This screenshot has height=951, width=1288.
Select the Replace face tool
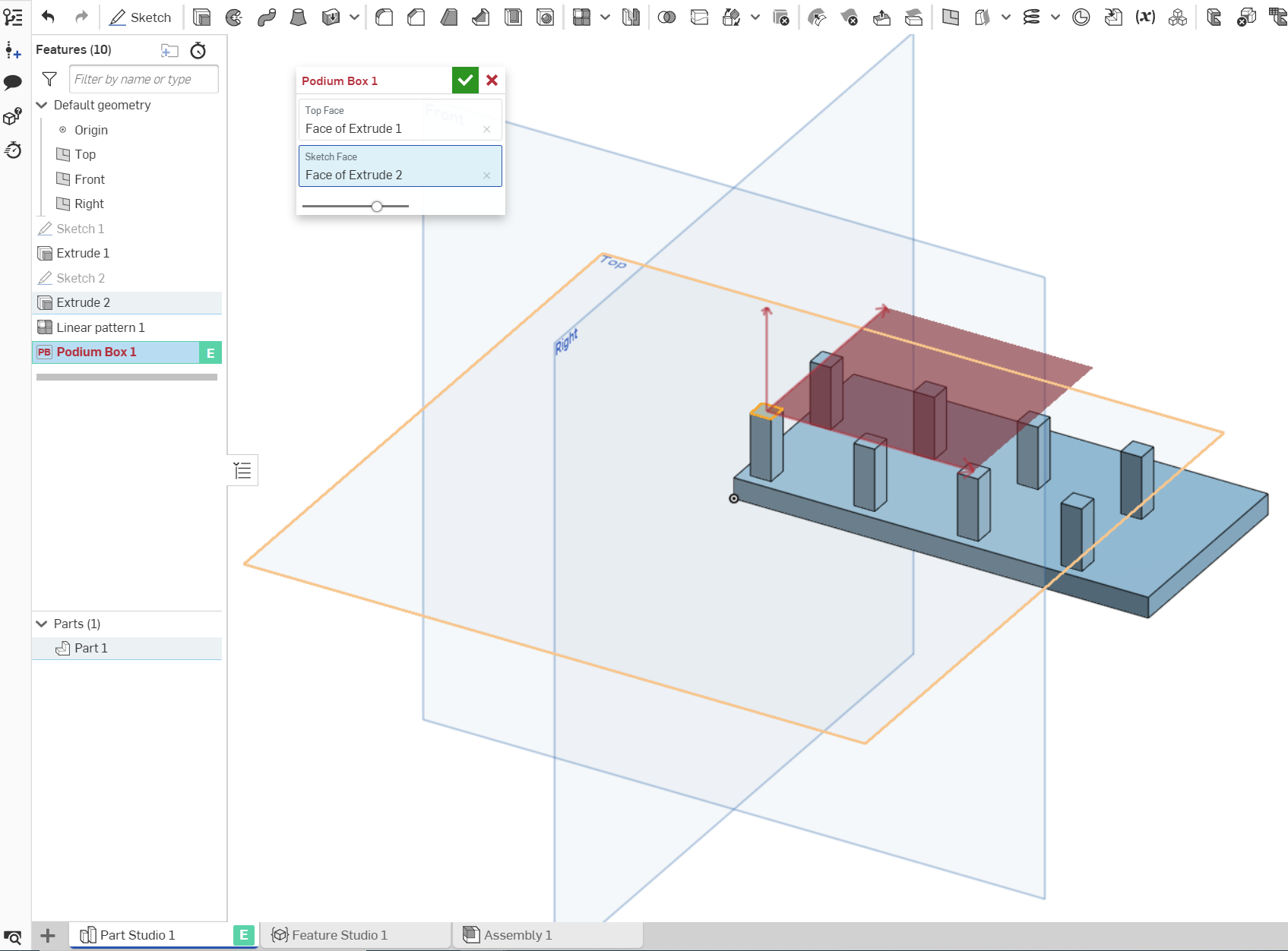click(914, 17)
